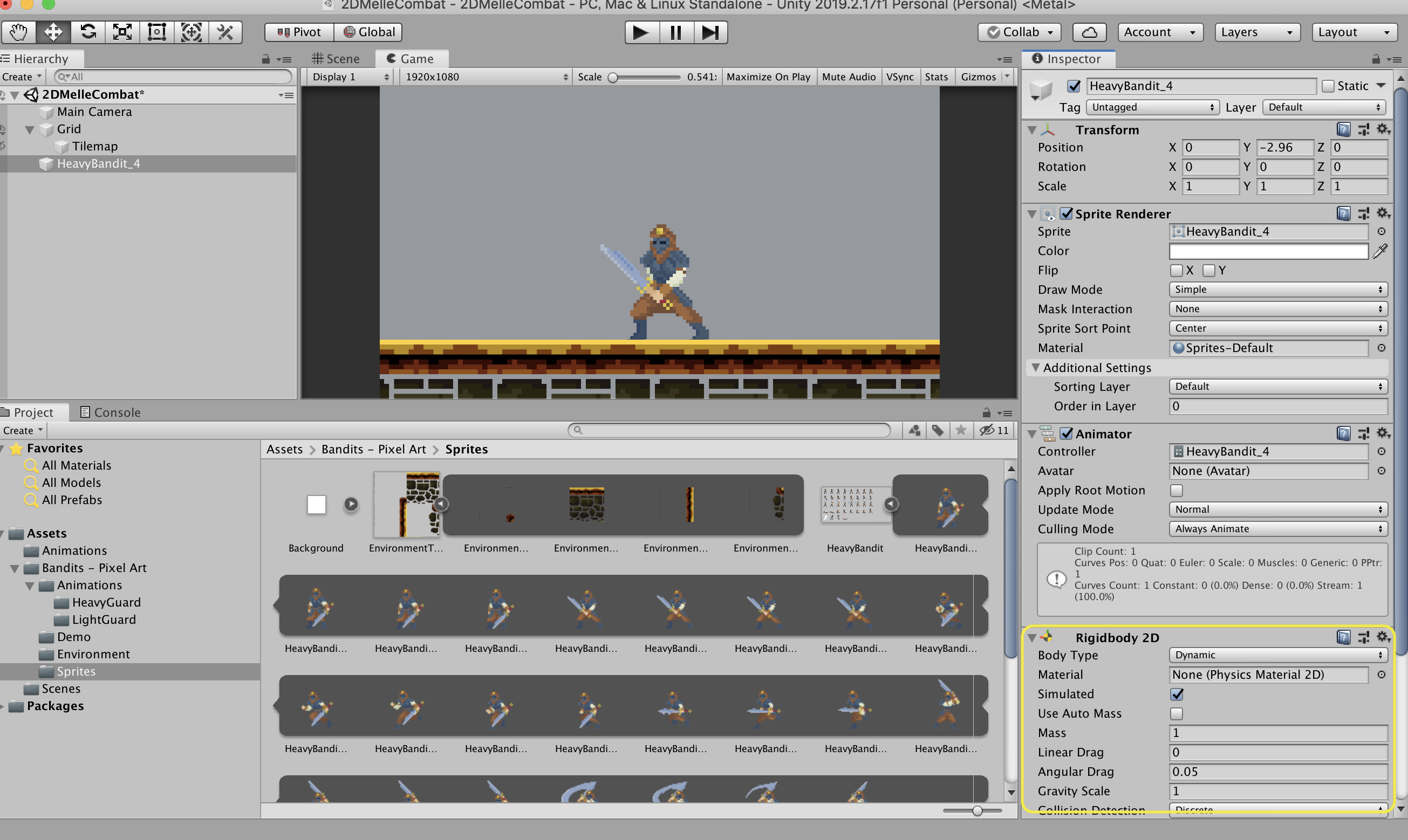Enable Use Auto Mass checkbox
Viewport: 1408px width, 840px height.
pyautogui.click(x=1177, y=713)
